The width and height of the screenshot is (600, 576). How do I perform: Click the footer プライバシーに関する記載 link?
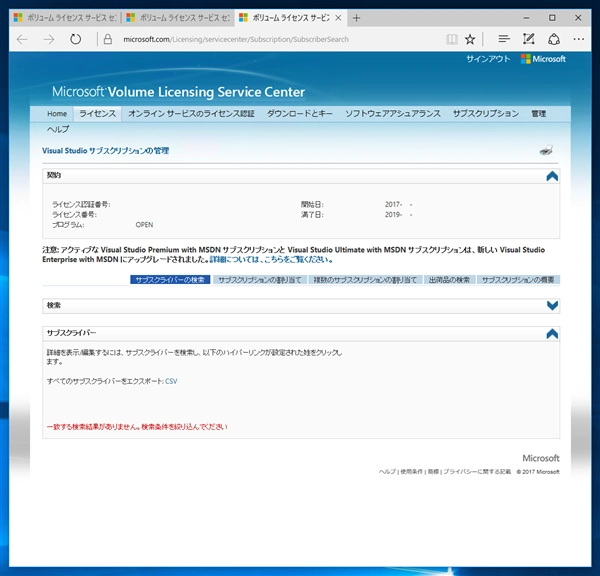click(477, 472)
